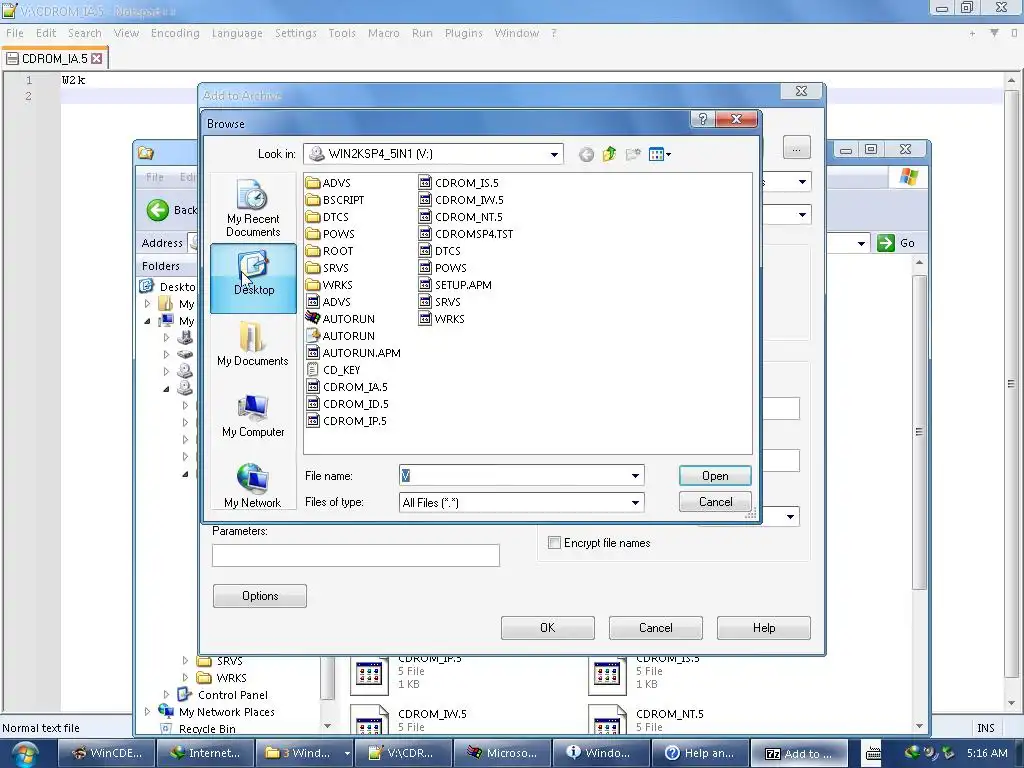Select the CDROM_IA.5 file in Browse list
Image resolution: width=1024 pixels, height=768 pixels.
(x=347, y=387)
